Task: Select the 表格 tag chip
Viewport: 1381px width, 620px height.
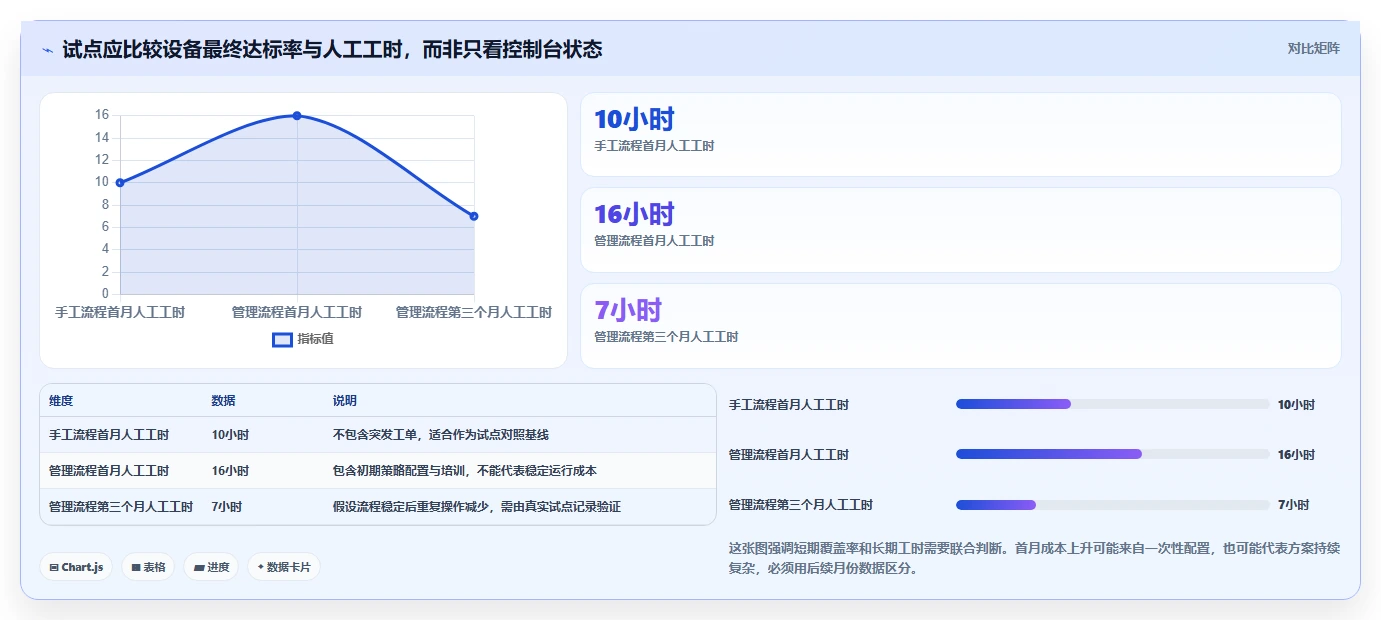Action: coord(148,567)
